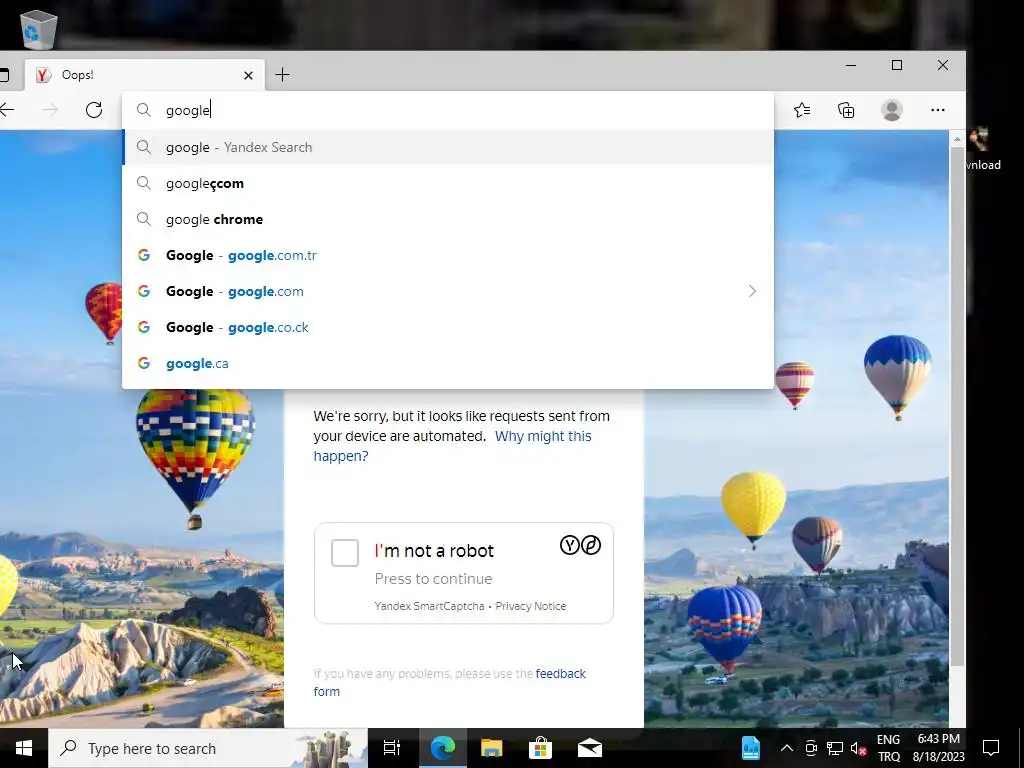The width and height of the screenshot is (1024, 768).
Task: Go back with the browser back arrow
Action: tap(7, 110)
